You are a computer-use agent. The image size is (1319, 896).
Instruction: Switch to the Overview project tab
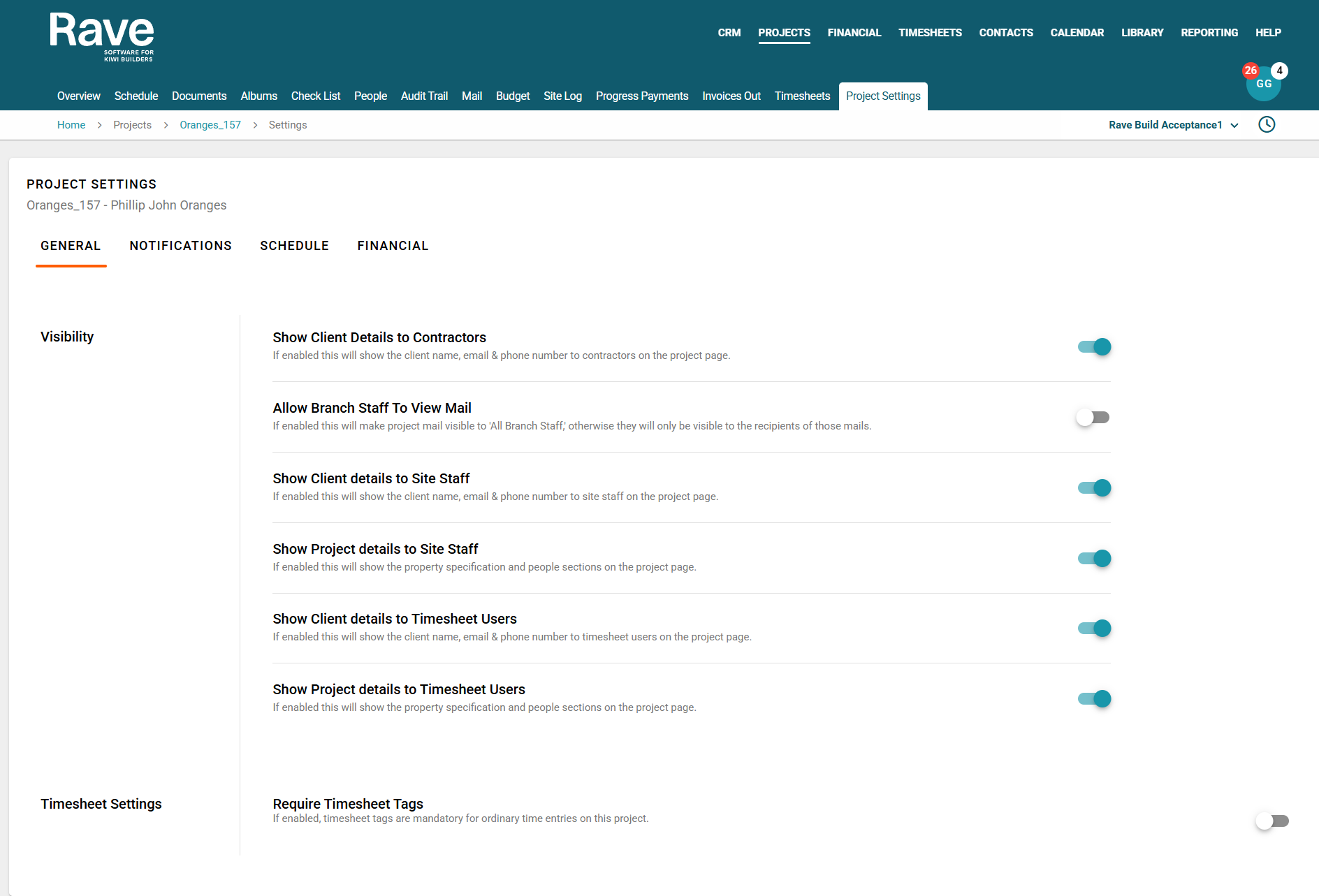pyautogui.click(x=79, y=96)
